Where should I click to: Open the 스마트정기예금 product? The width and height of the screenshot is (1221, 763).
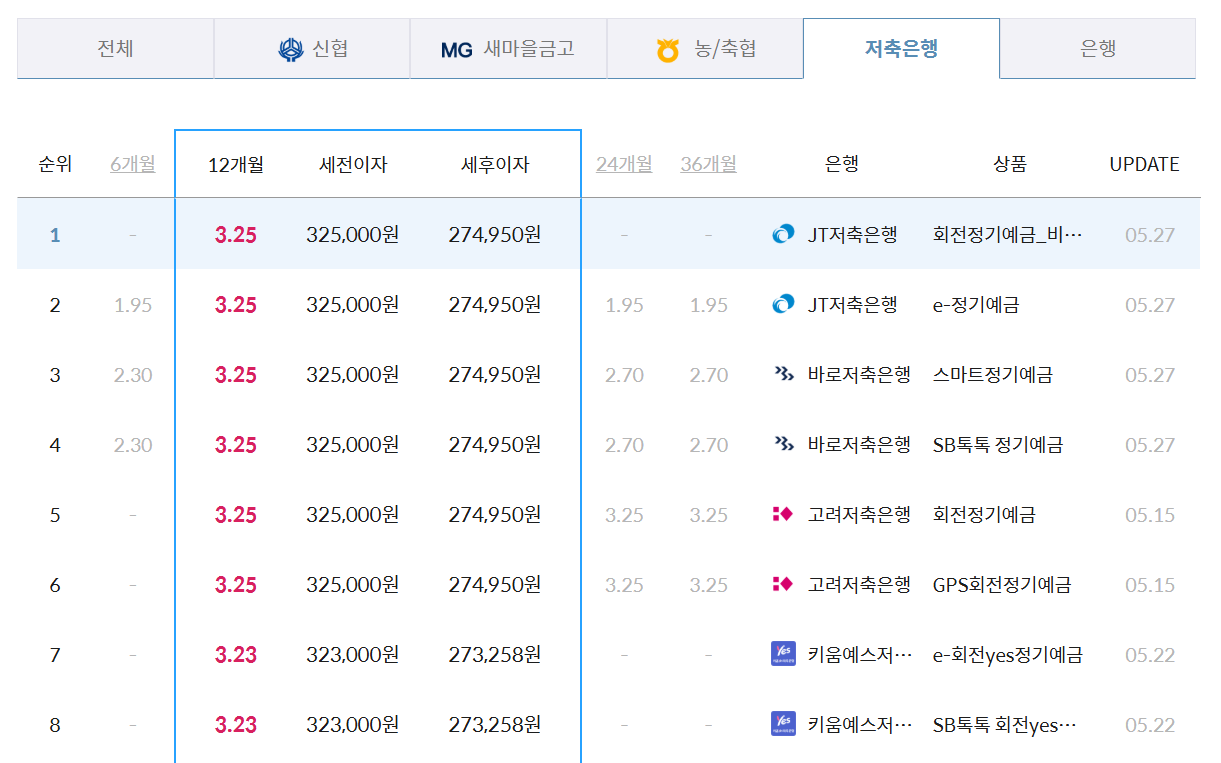click(992, 374)
